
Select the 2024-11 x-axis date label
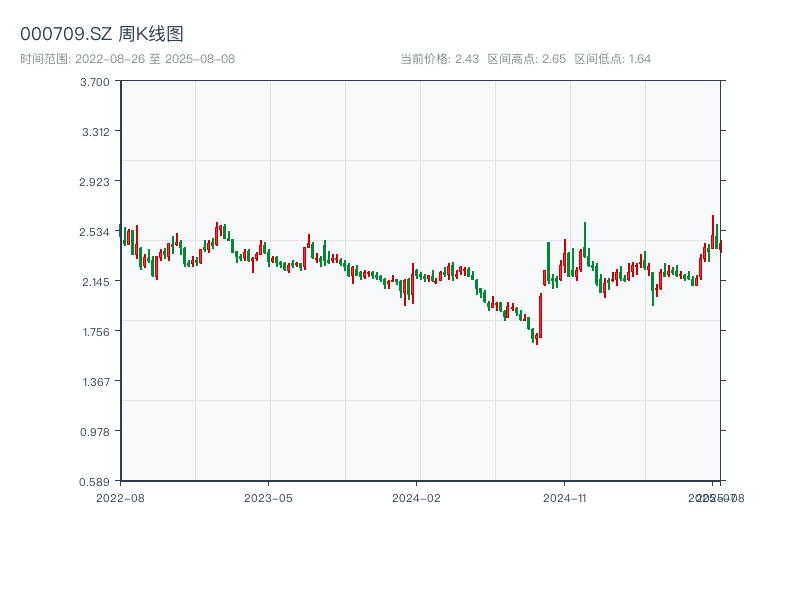564,497
